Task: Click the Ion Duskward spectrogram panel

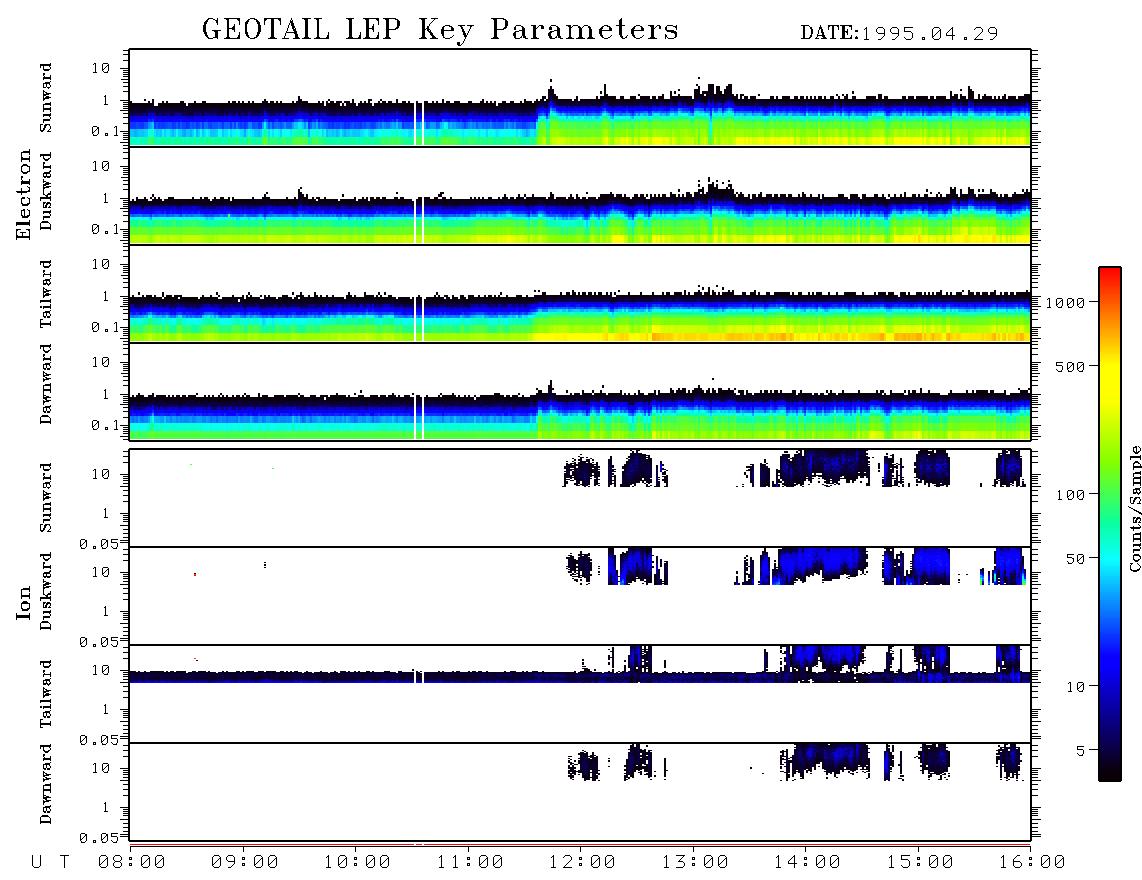Action: 580,596
